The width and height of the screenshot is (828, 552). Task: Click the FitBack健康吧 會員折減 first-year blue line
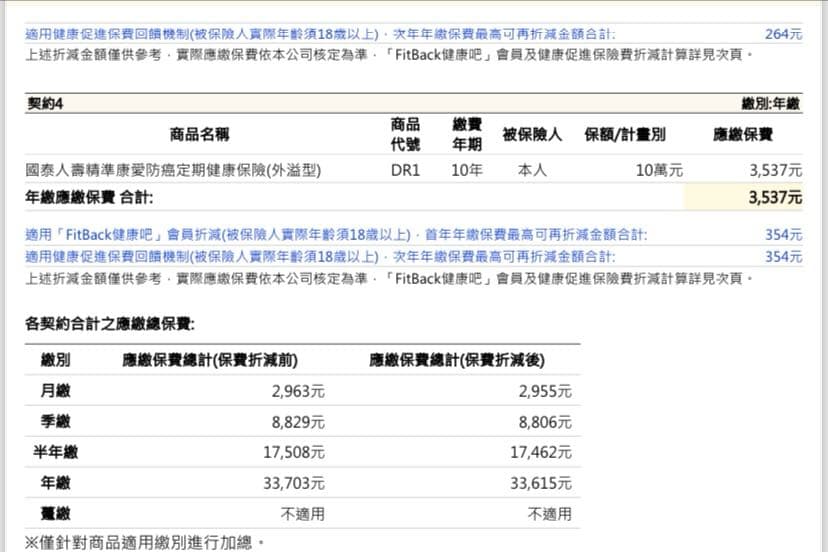[336, 235]
